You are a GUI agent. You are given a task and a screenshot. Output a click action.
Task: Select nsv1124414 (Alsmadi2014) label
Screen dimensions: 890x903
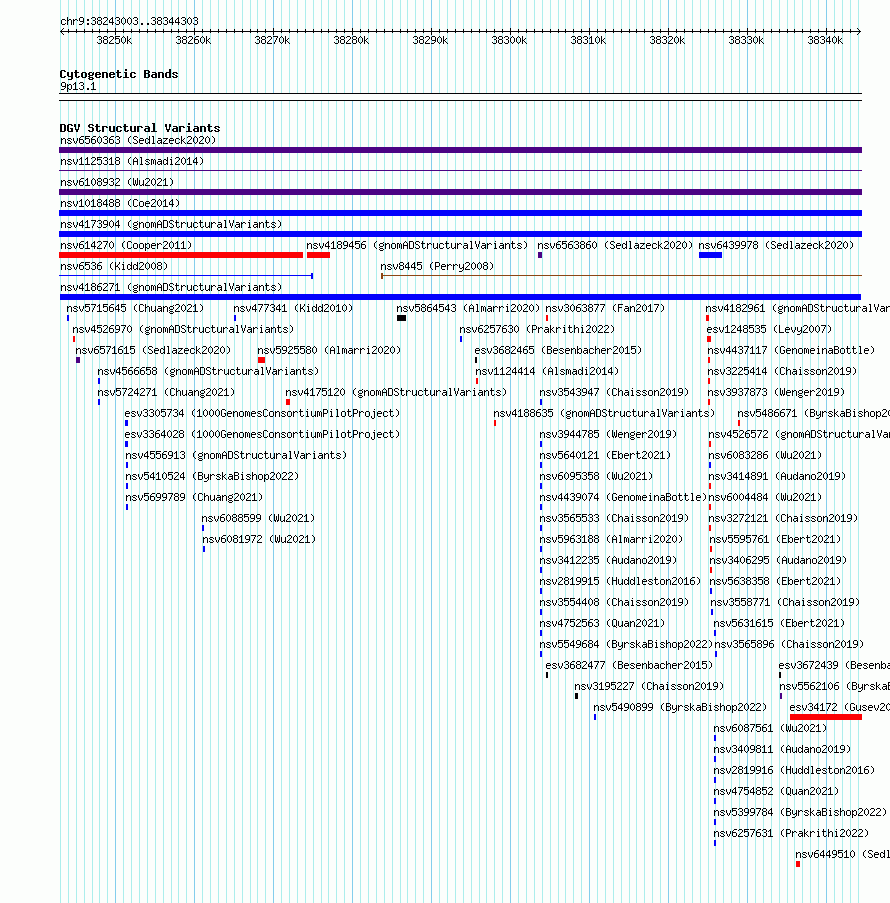547,371
